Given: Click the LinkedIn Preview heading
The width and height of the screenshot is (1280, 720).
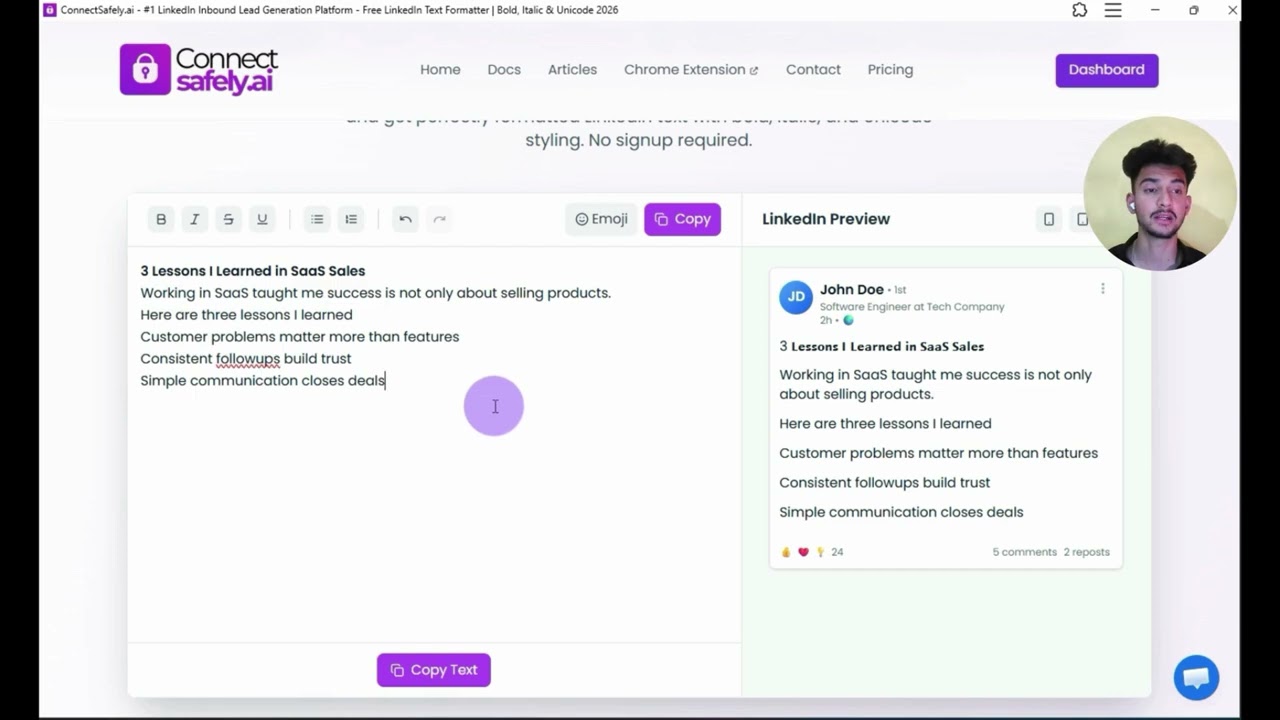Looking at the screenshot, I should click(x=826, y=219).
